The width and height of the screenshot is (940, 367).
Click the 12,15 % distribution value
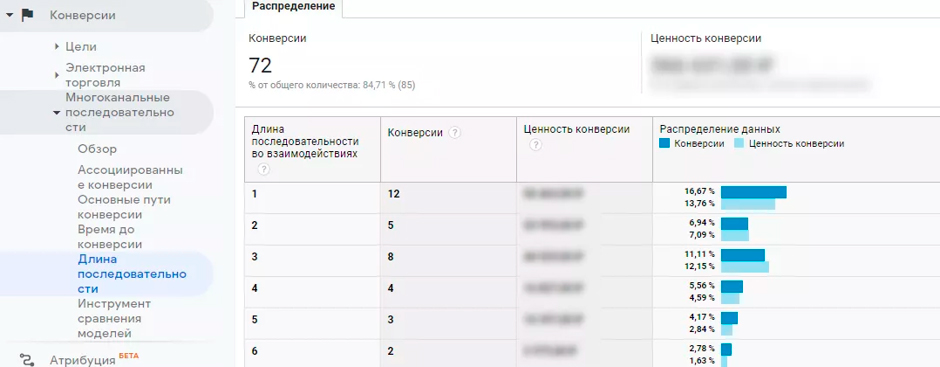click(699, 266)
